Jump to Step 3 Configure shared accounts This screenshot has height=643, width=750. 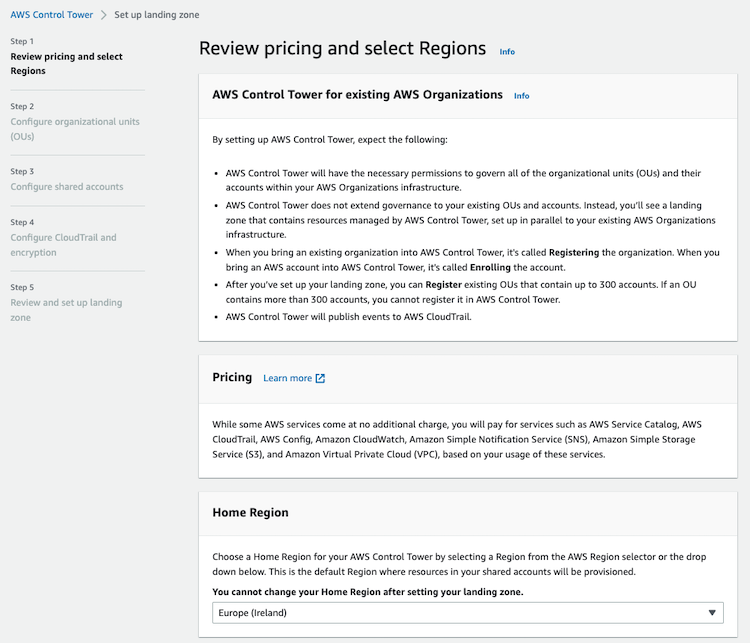point(67,187)
